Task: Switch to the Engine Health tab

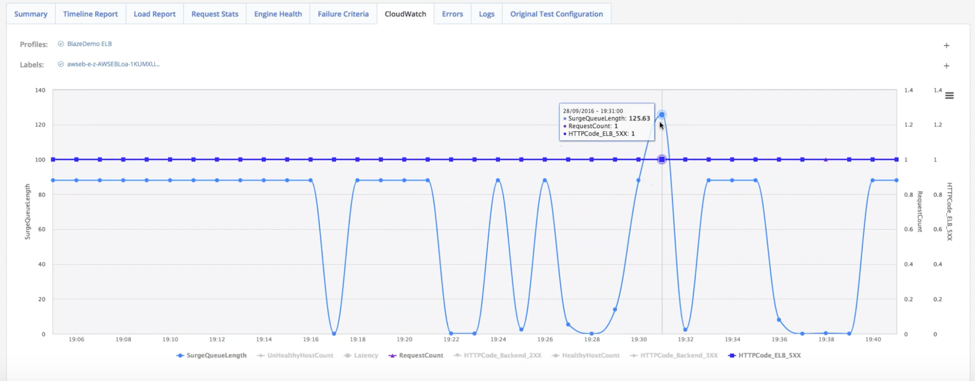Action: 278,14
